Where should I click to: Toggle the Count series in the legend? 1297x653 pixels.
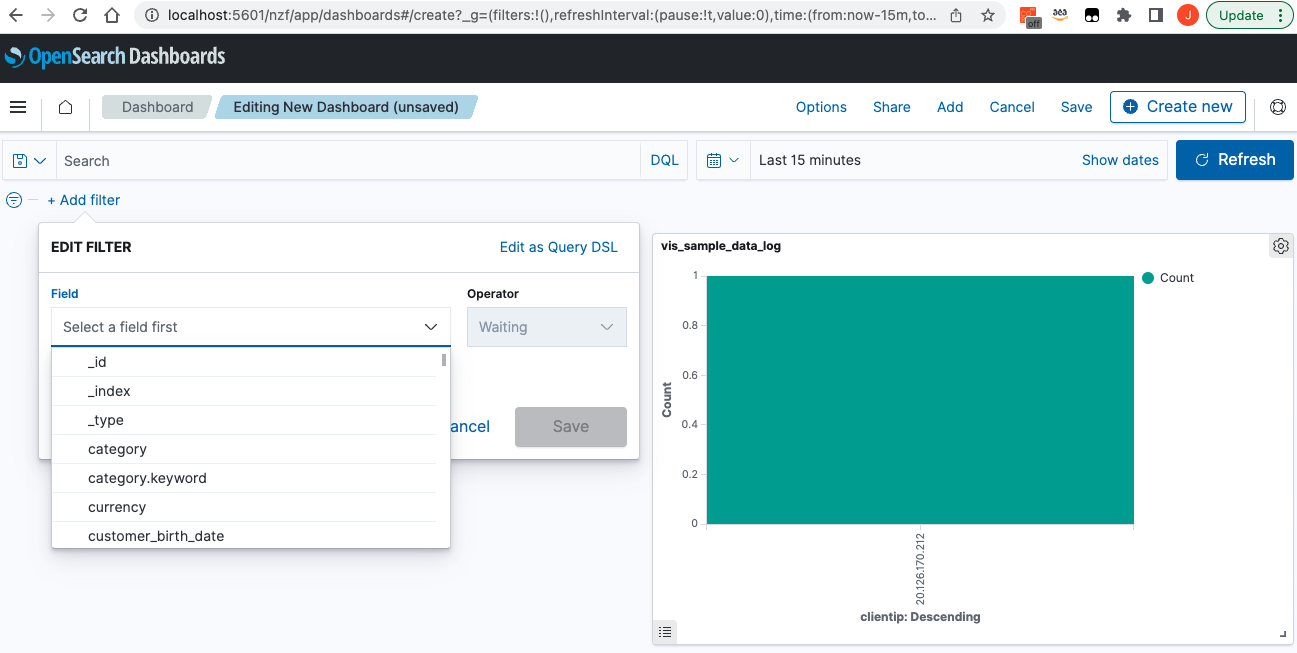[1167, 277]
